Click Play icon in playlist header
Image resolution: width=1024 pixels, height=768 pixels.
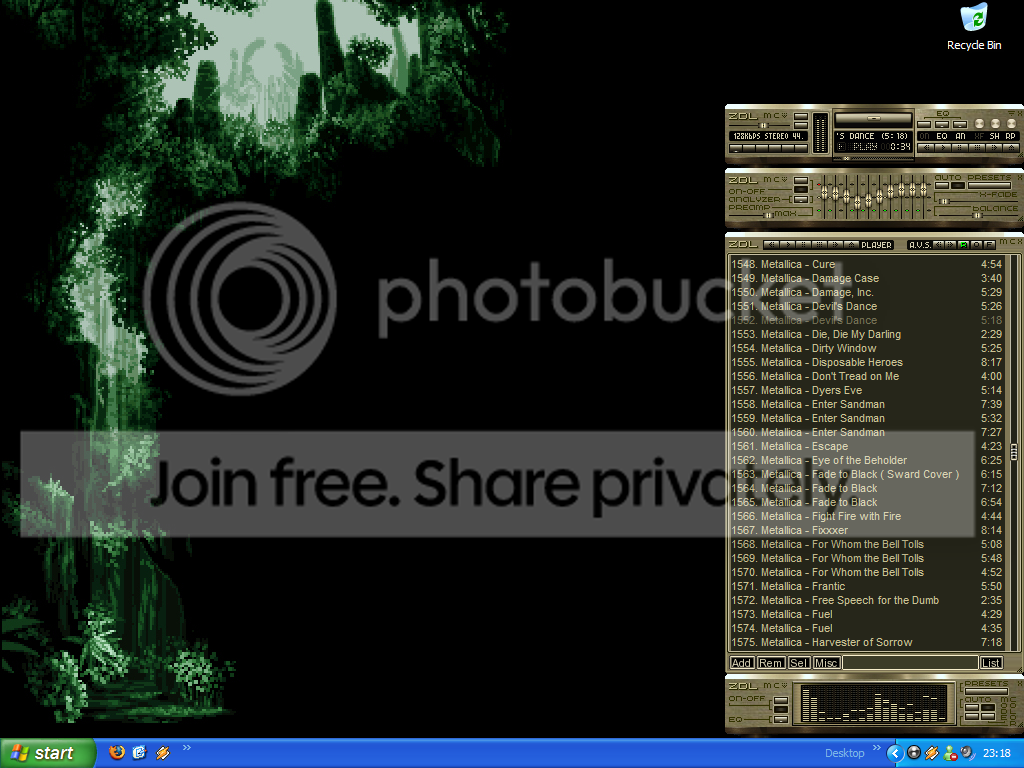pos(788,245)
